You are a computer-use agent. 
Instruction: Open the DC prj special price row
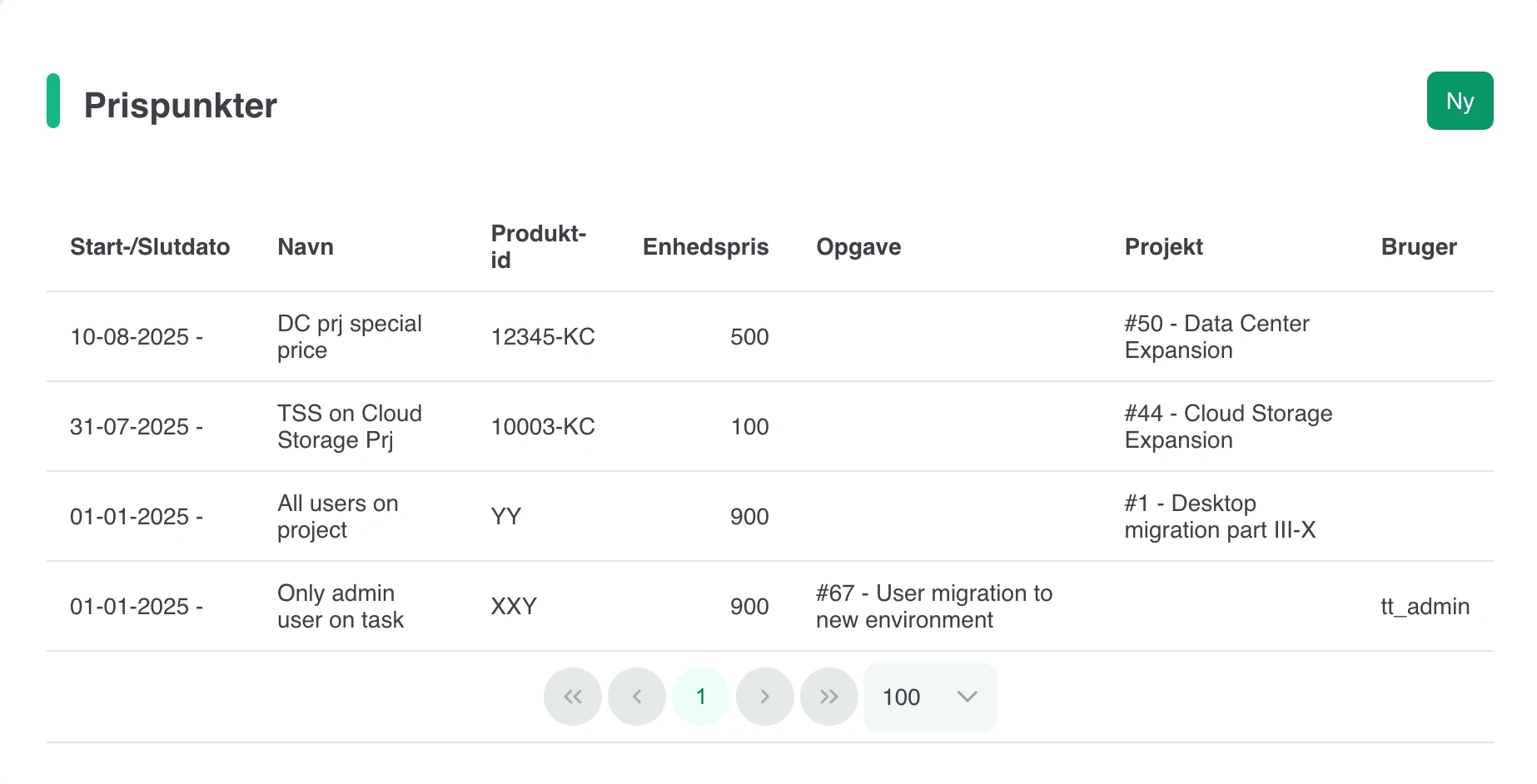[350, 337]
